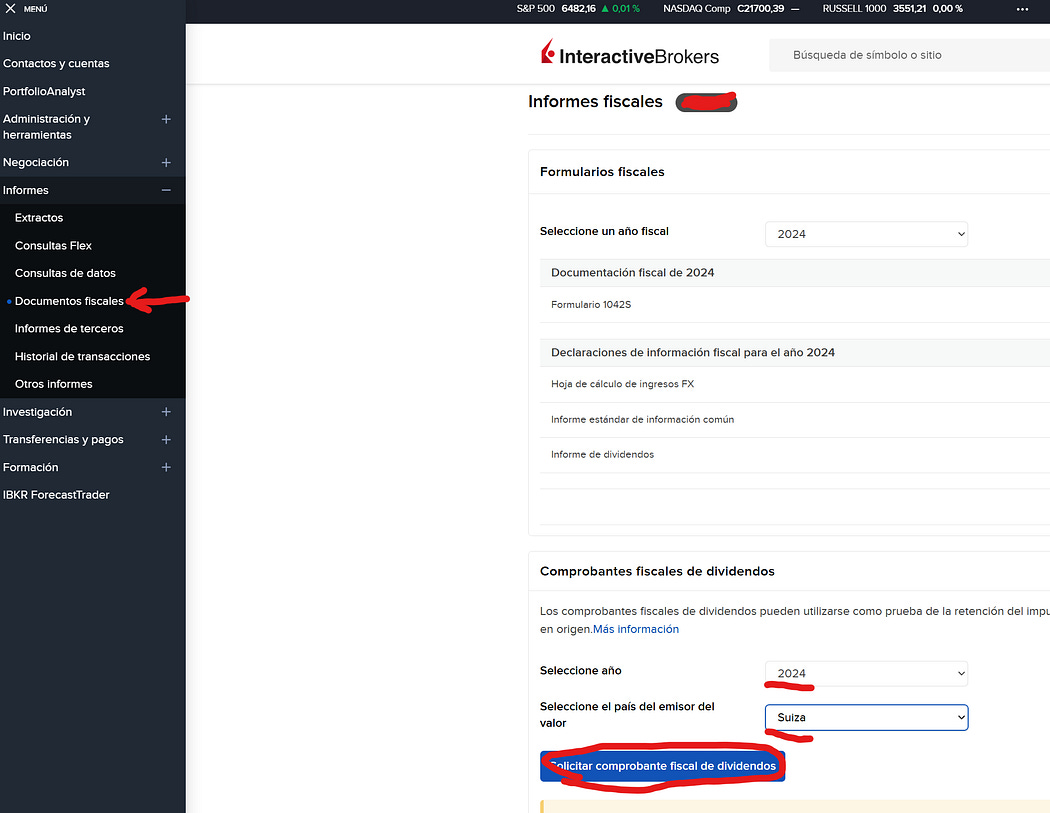Click the Interactive Brokers logo
This screenshot has width=1050, height=813.
[629, 54]
